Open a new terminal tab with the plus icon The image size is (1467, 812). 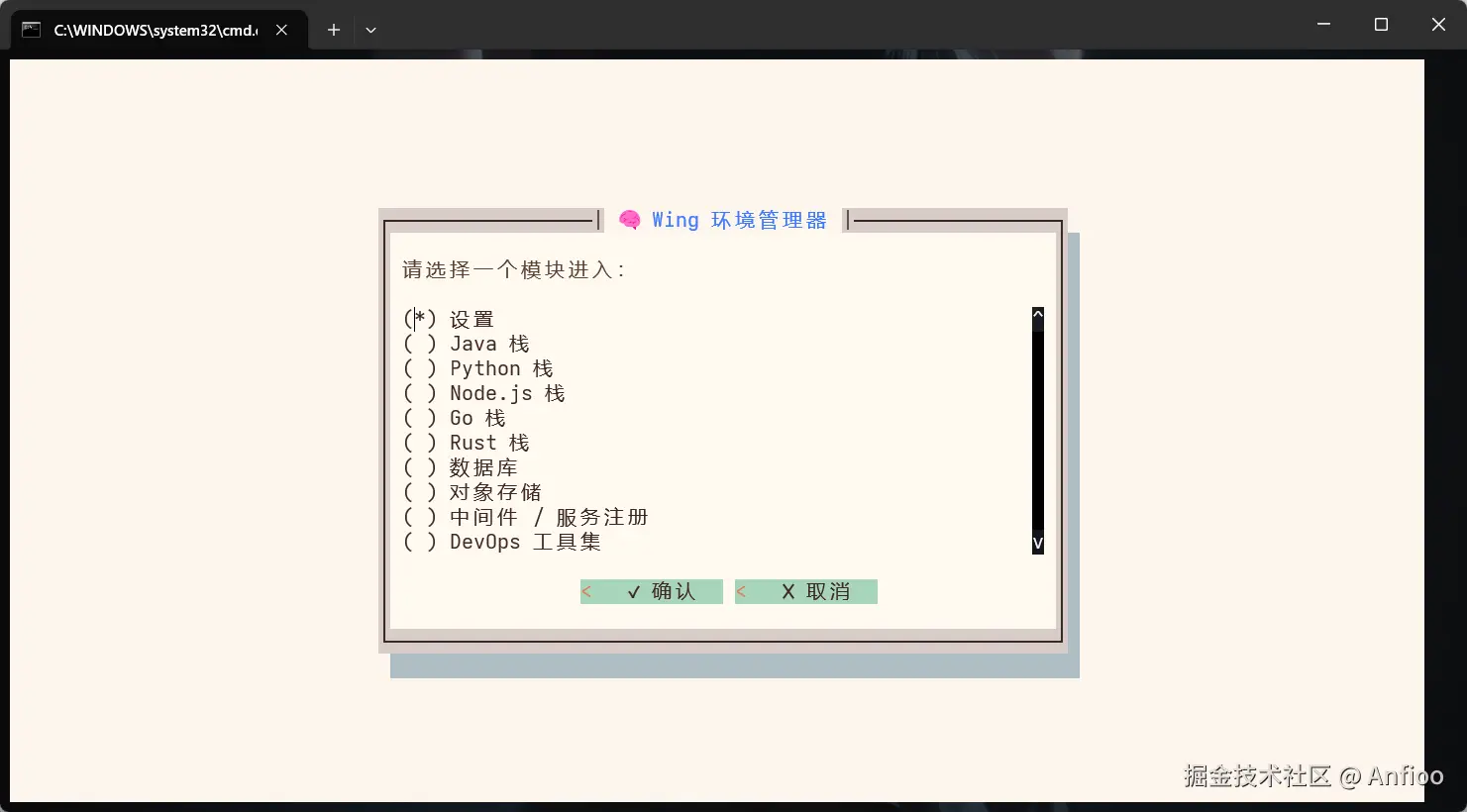coord(333,30)
